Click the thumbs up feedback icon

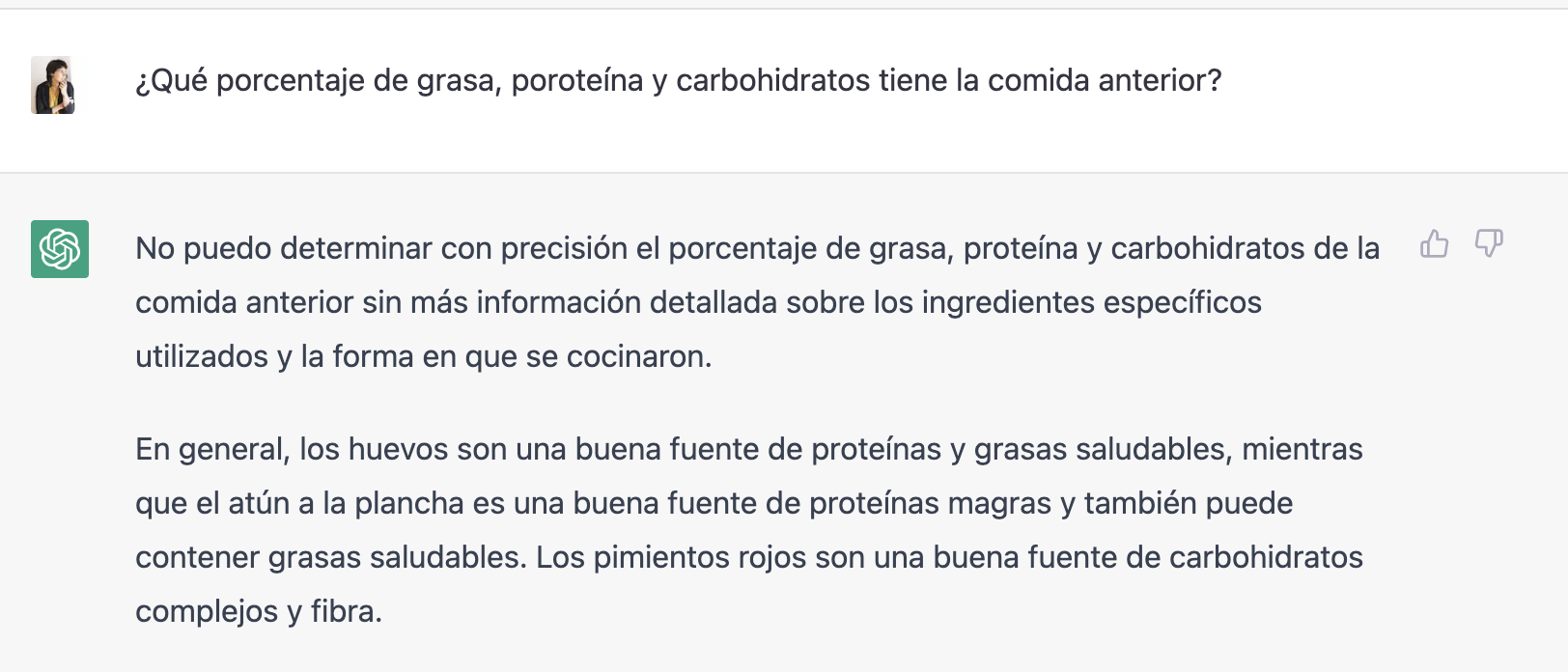pyautogui.click(x=1434, y=243)
